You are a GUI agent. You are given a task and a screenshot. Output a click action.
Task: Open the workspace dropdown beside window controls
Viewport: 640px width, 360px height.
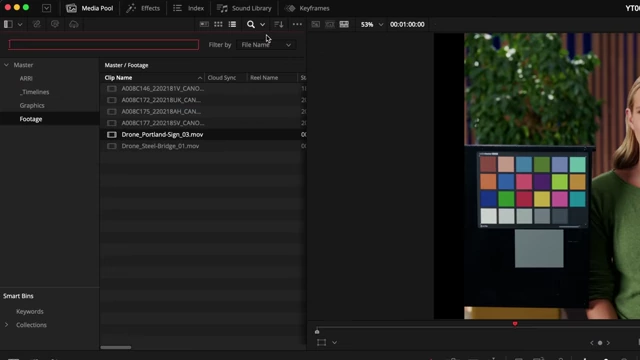pyautogui.click(x=47, y=8)
